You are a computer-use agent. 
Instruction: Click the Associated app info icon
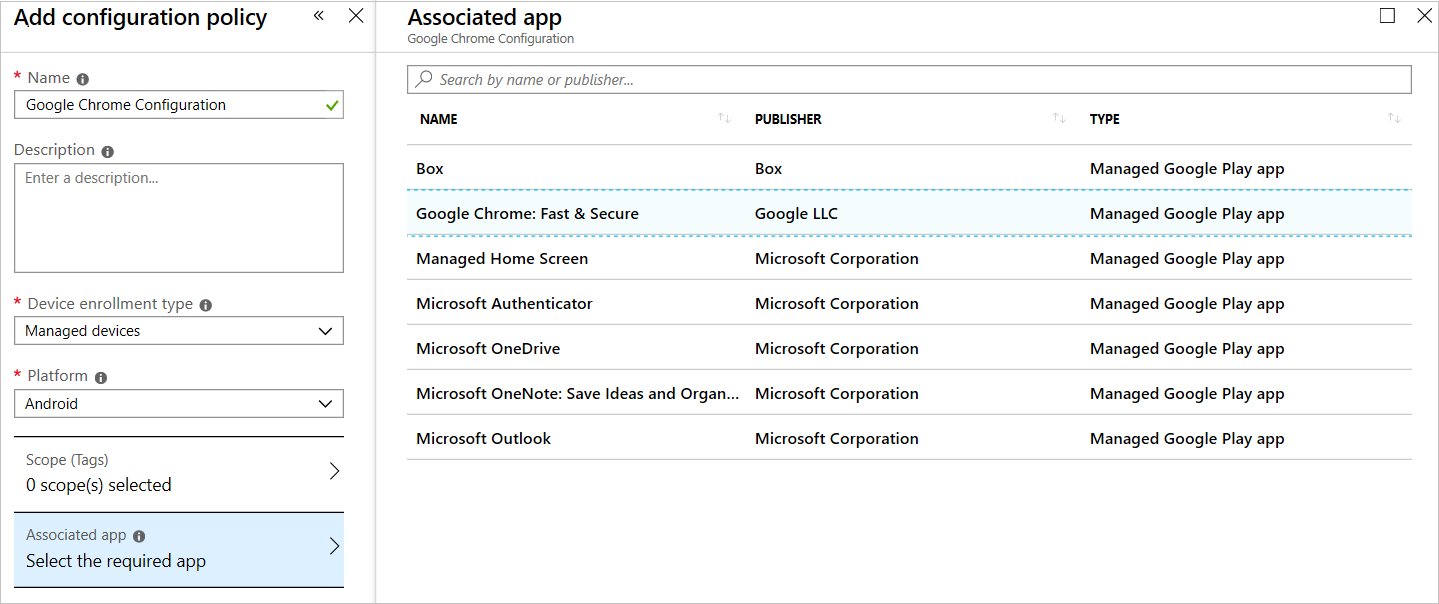[138, 535]
